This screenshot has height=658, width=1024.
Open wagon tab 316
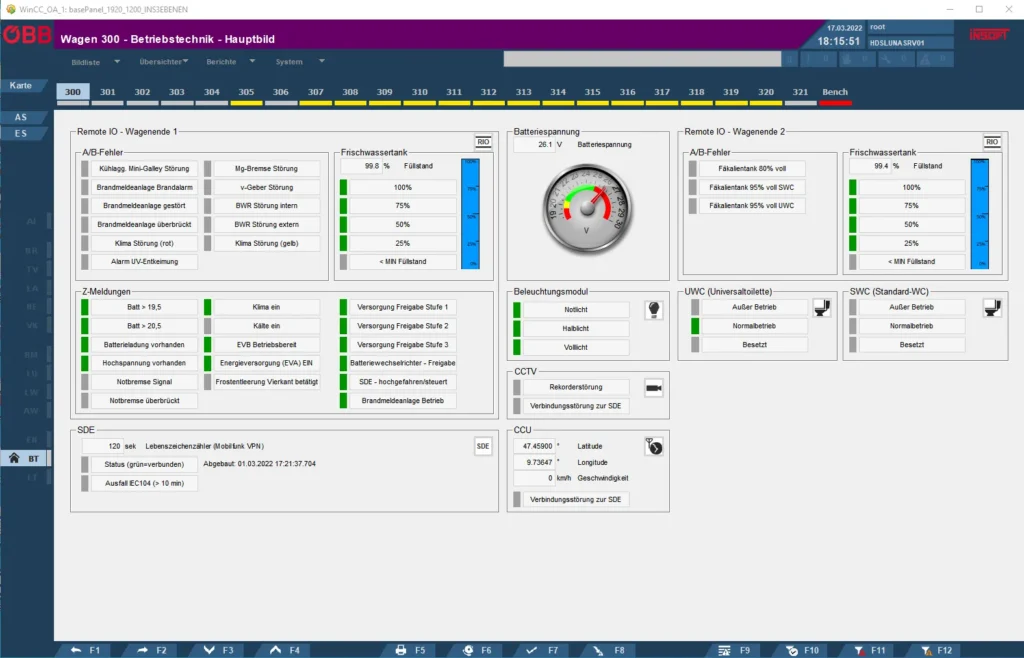[627, 93]
